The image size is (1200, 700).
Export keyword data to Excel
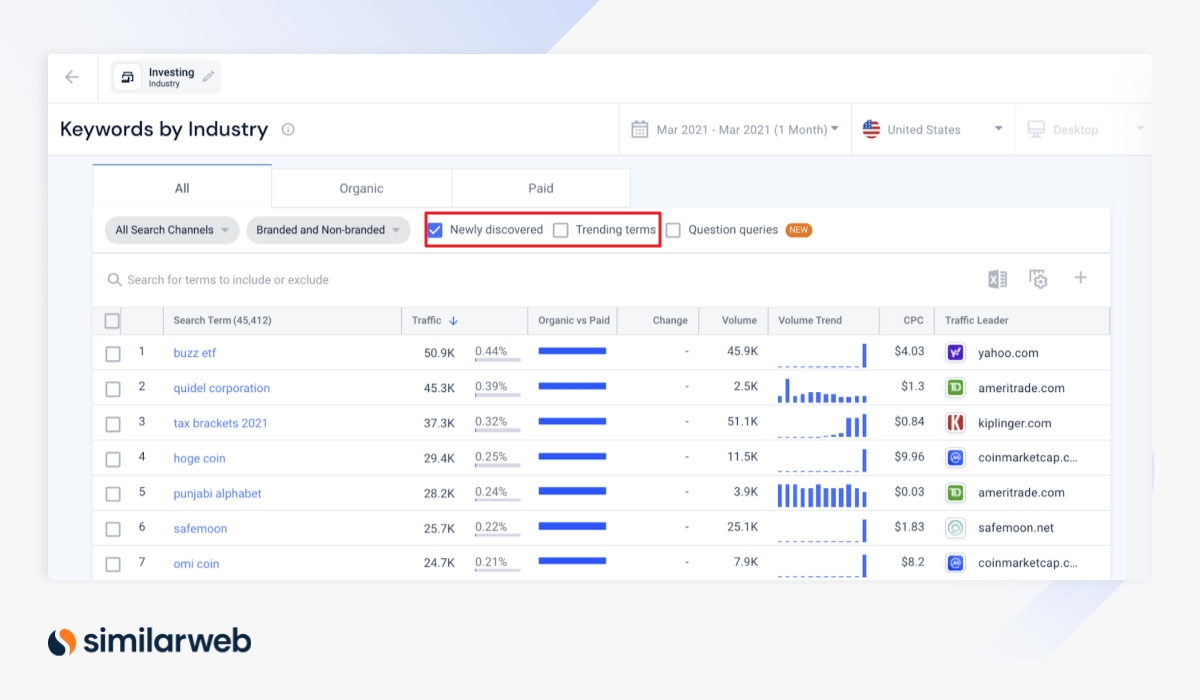(x=996, y=279)
